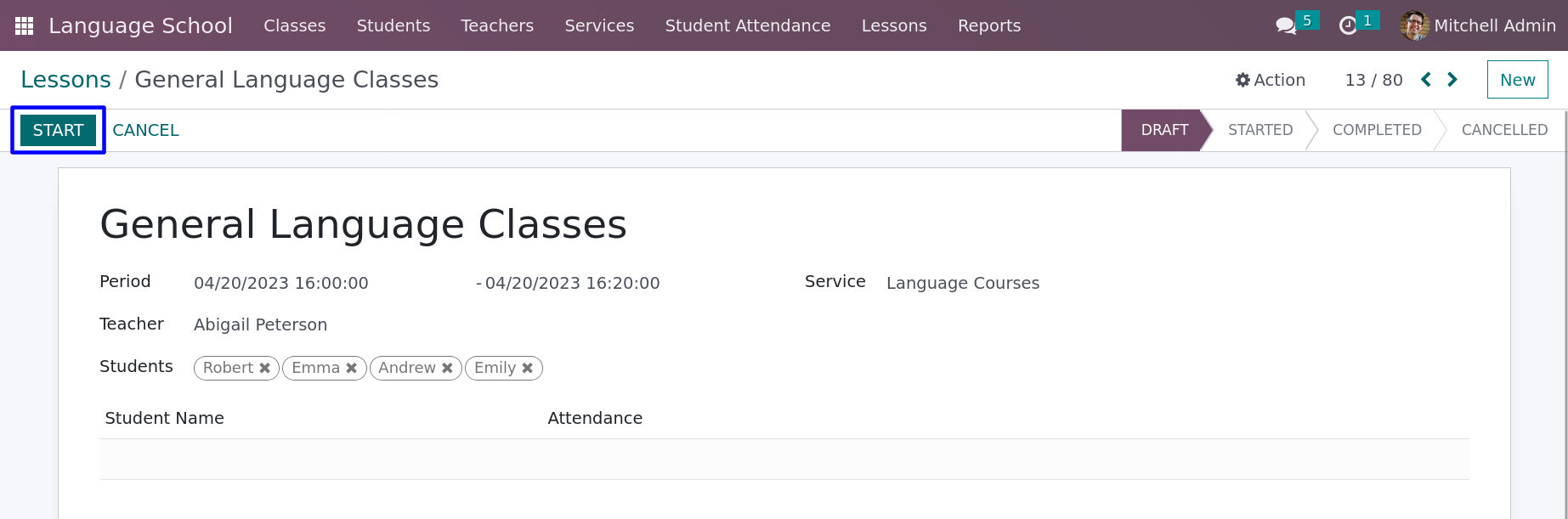Go to the previous record arrow

[x=1426, y=80]
